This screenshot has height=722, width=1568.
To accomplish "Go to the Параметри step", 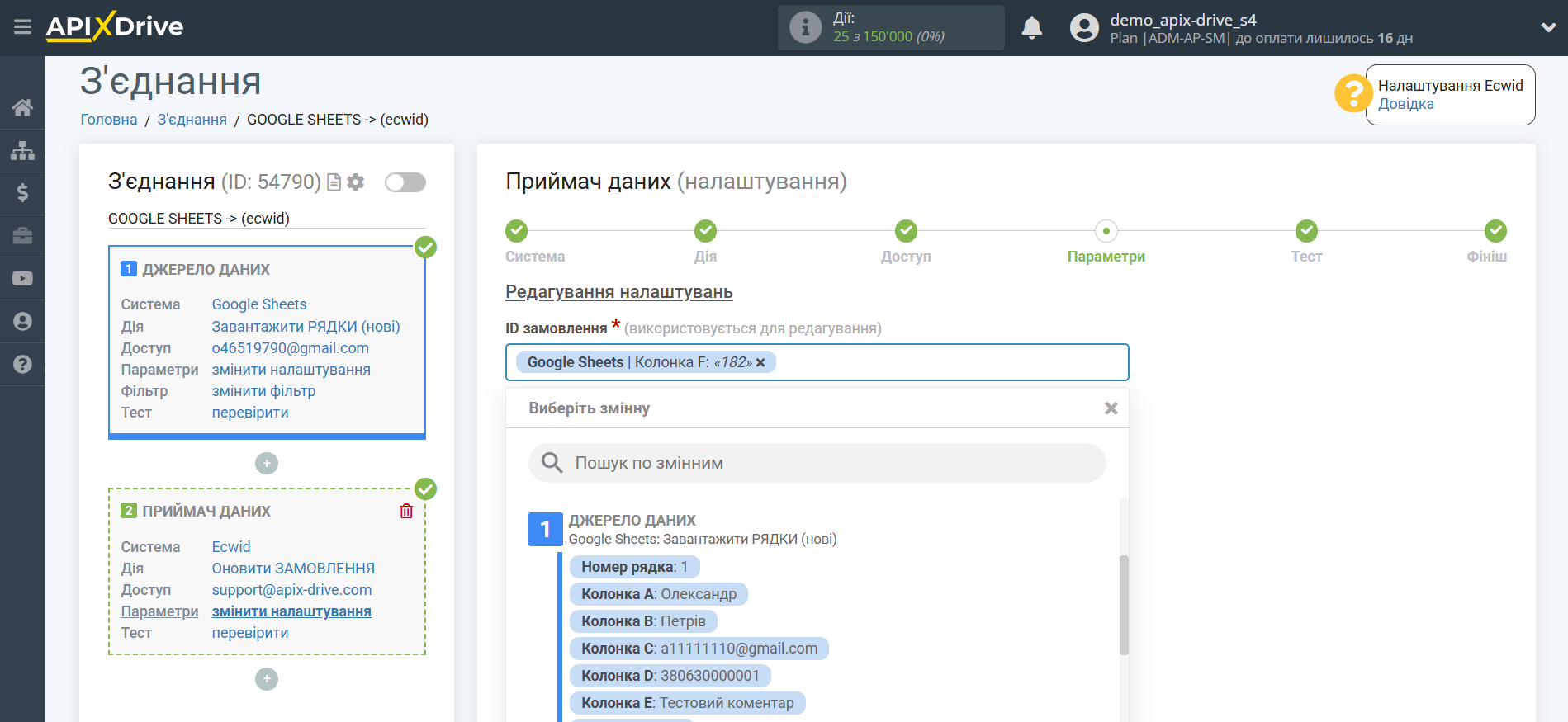I will [x=1106, y=231].
